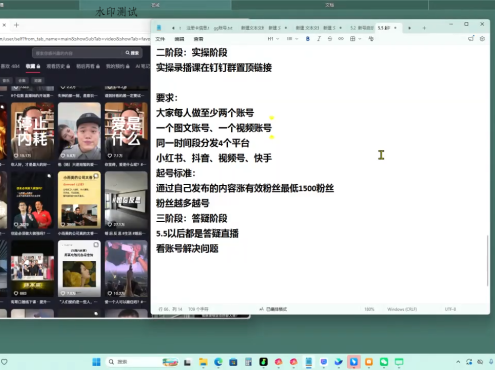Screen dimensions: 495x370
Task: Insert a hyperlink with the link icon
Action: 341,39
